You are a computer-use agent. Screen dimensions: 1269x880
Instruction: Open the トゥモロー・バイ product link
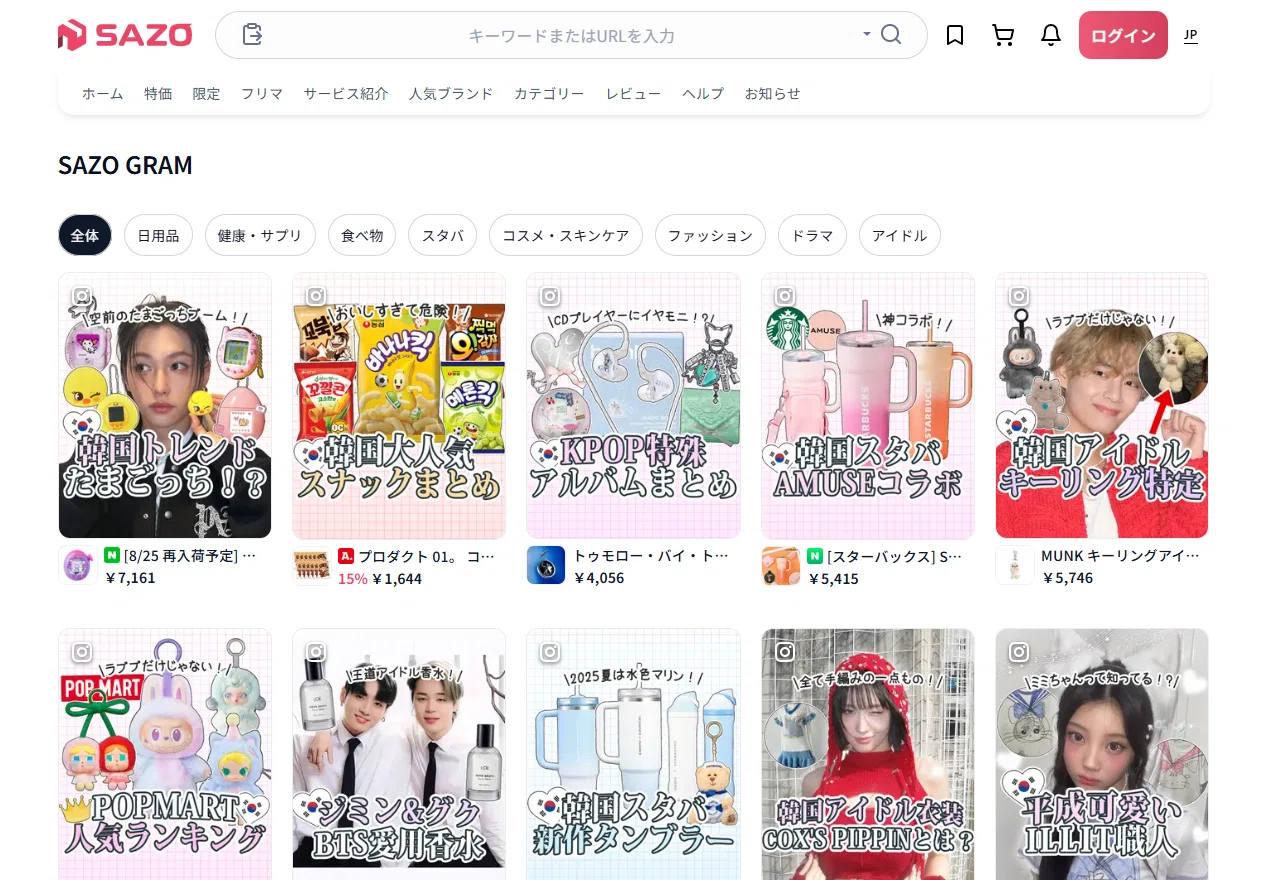click(651, 555)
